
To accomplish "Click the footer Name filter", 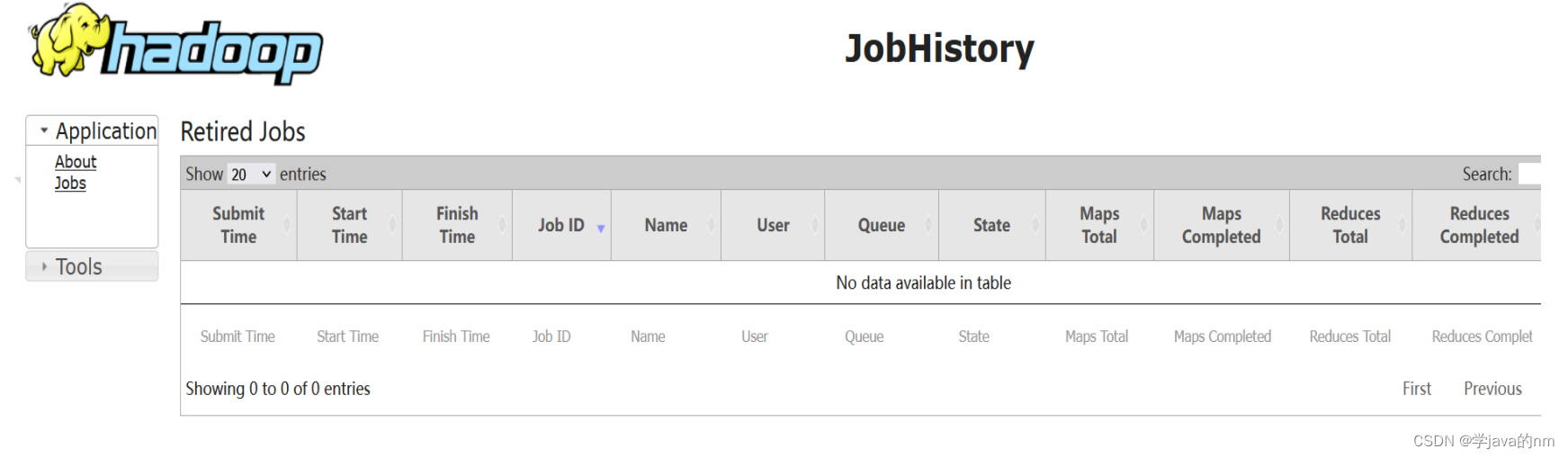I will coord(648,337).
